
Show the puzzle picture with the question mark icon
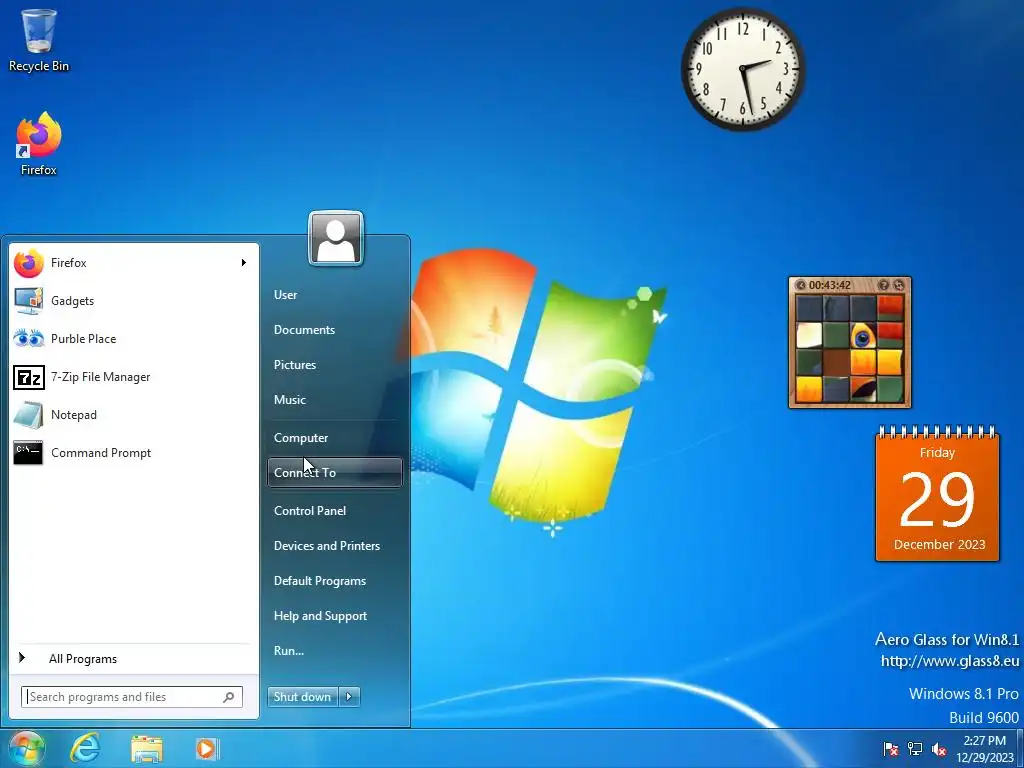[884, 285]
